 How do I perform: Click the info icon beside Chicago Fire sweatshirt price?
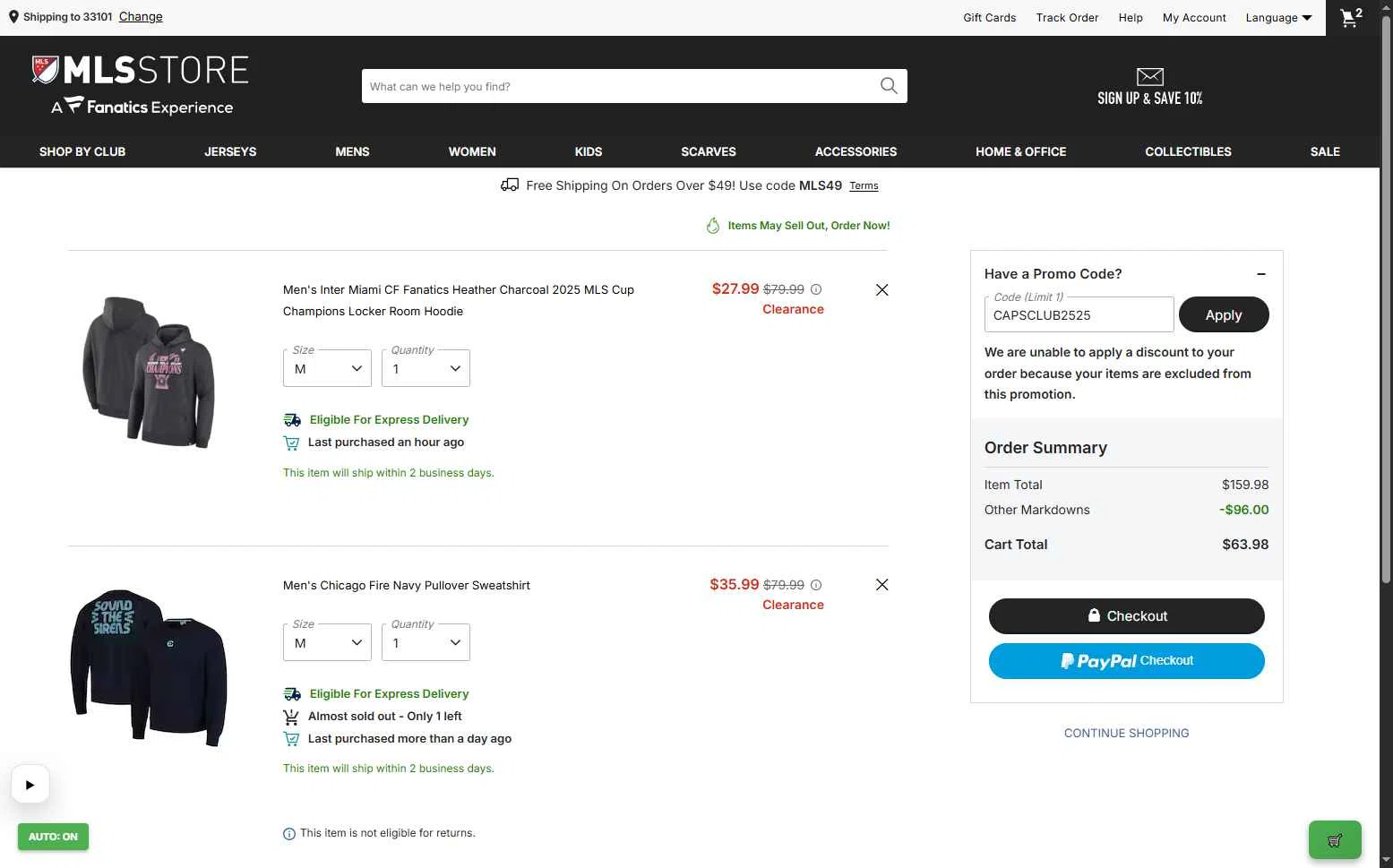[816, 585]
